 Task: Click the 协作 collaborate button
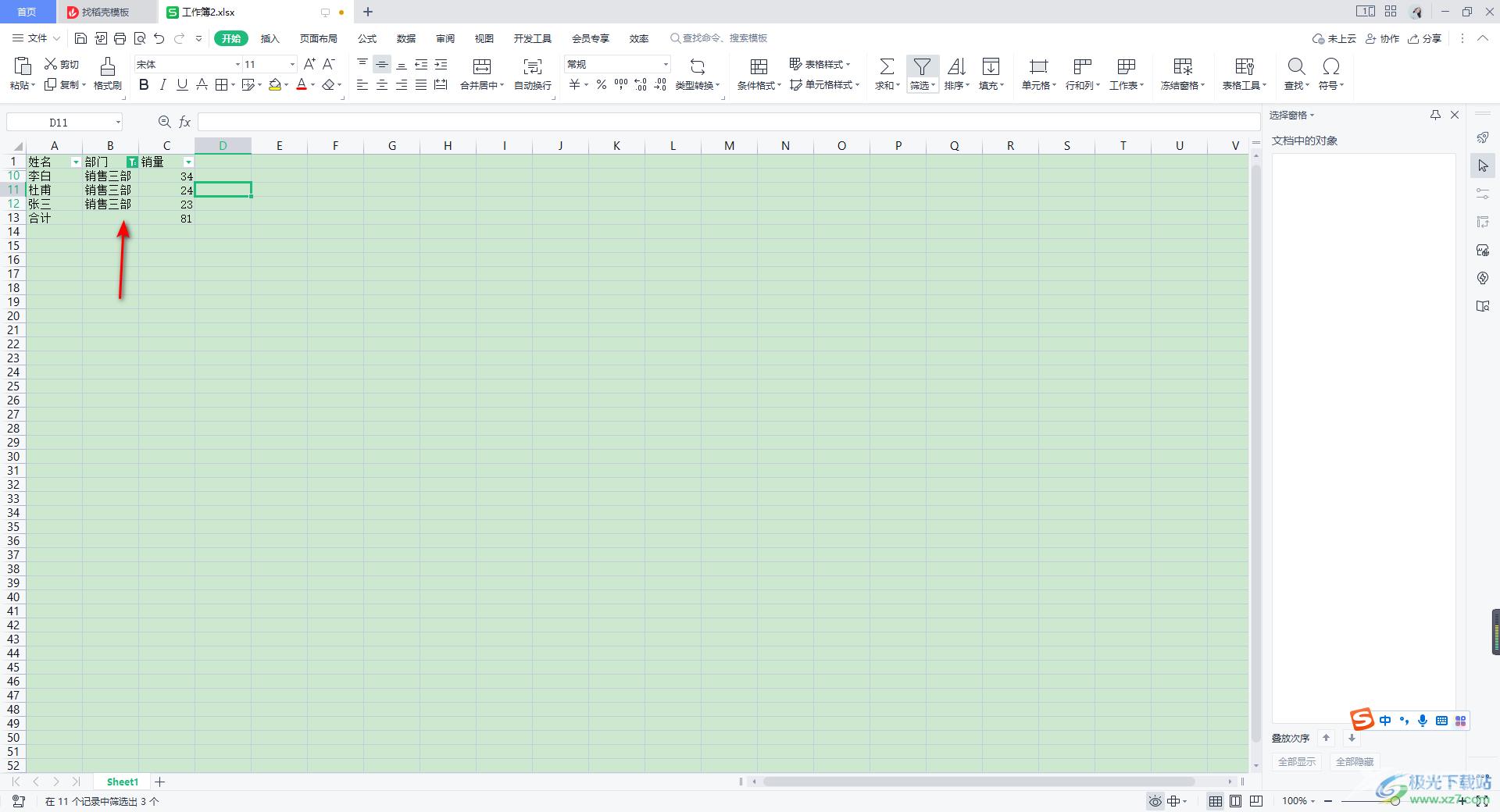pyautogui.click(x=1382, y=38)
